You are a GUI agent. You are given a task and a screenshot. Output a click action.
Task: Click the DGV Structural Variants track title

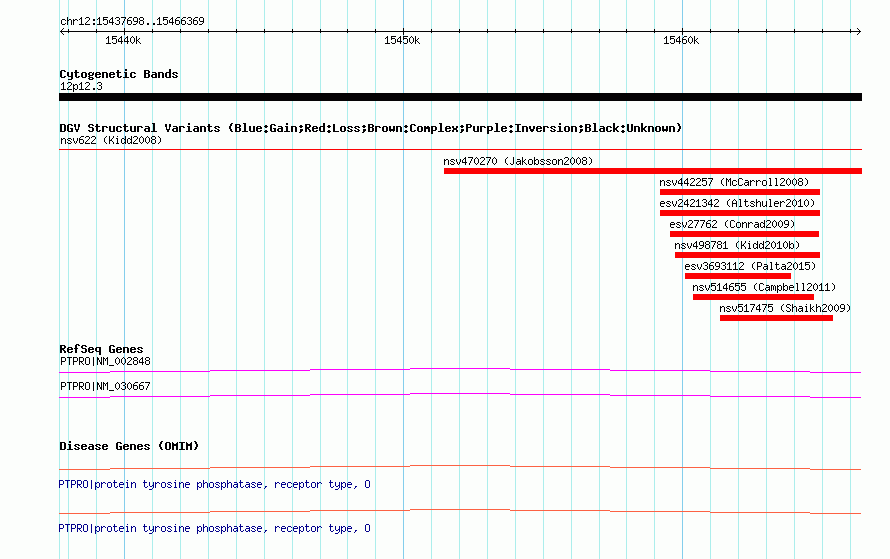[370, 128]
